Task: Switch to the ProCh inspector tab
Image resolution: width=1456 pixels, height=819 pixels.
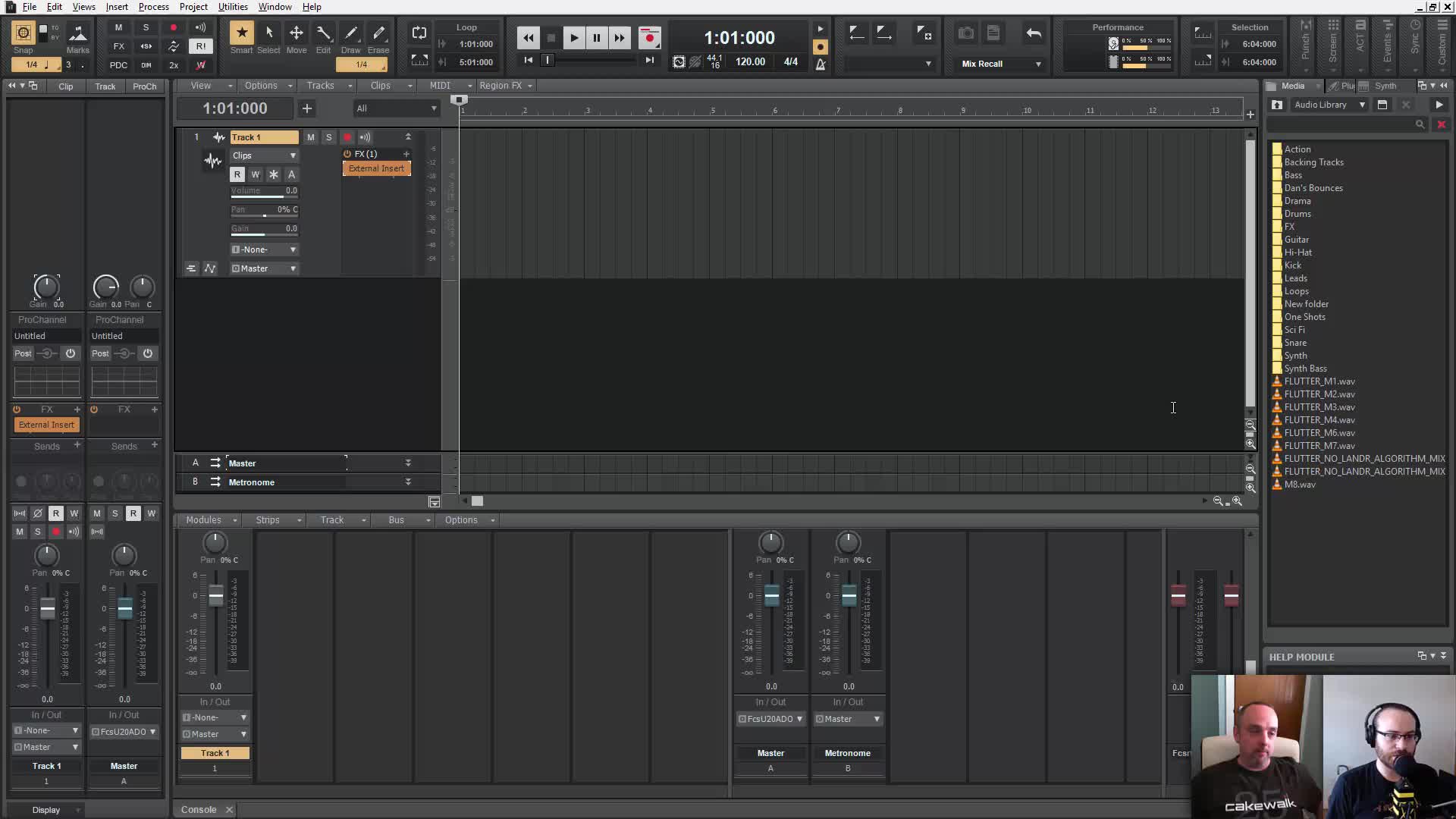Action: [x=144, y=86]
